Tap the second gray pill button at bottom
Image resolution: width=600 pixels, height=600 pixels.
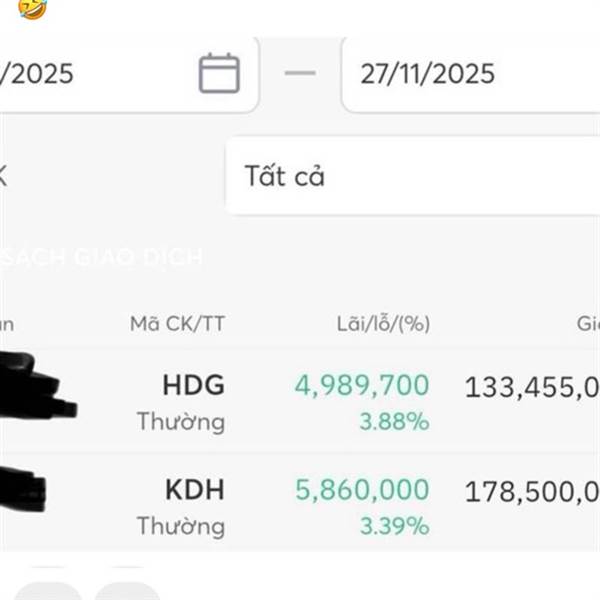tap(128, 591)
